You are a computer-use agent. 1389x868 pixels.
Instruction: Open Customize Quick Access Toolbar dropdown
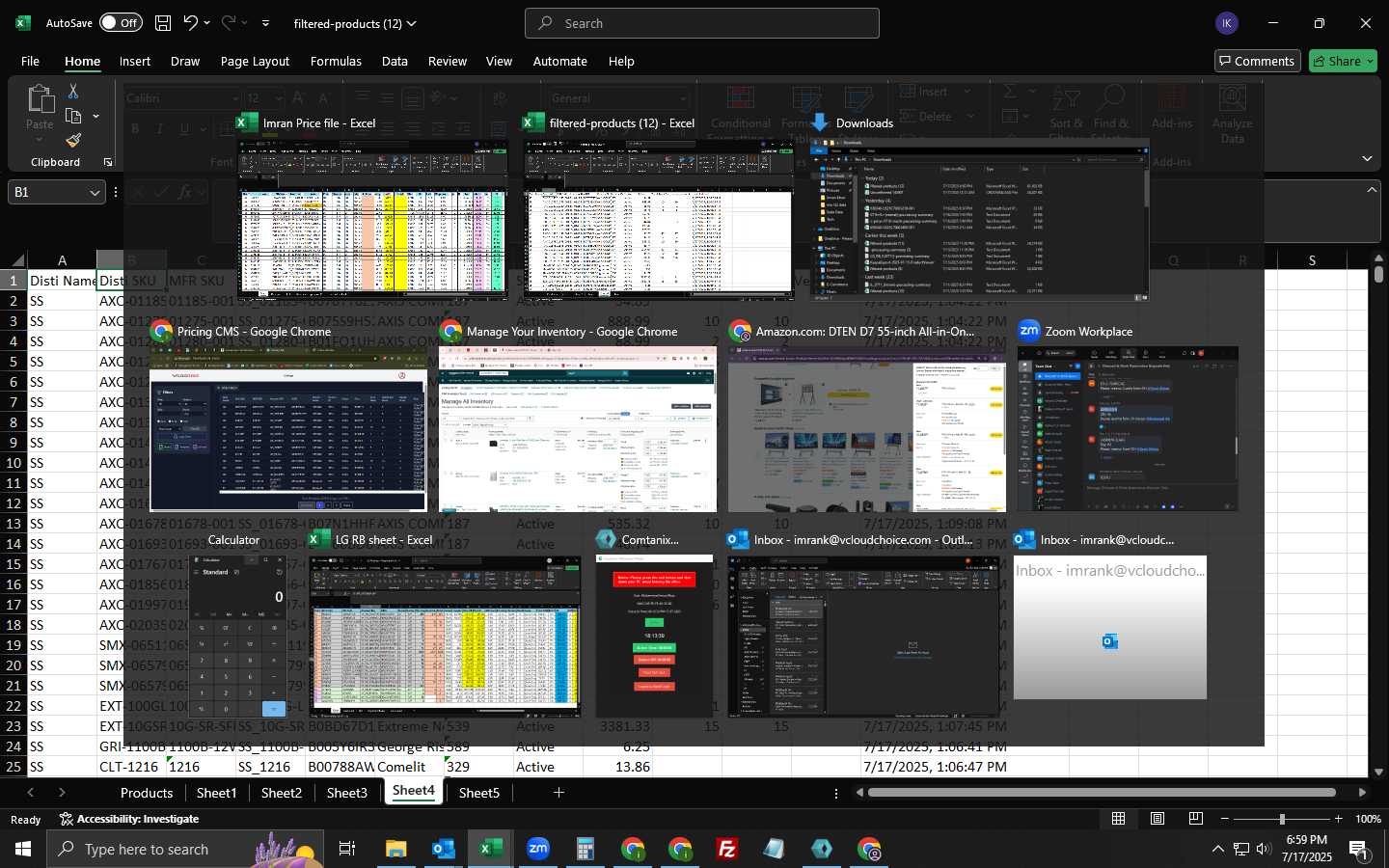coord(266,22)
